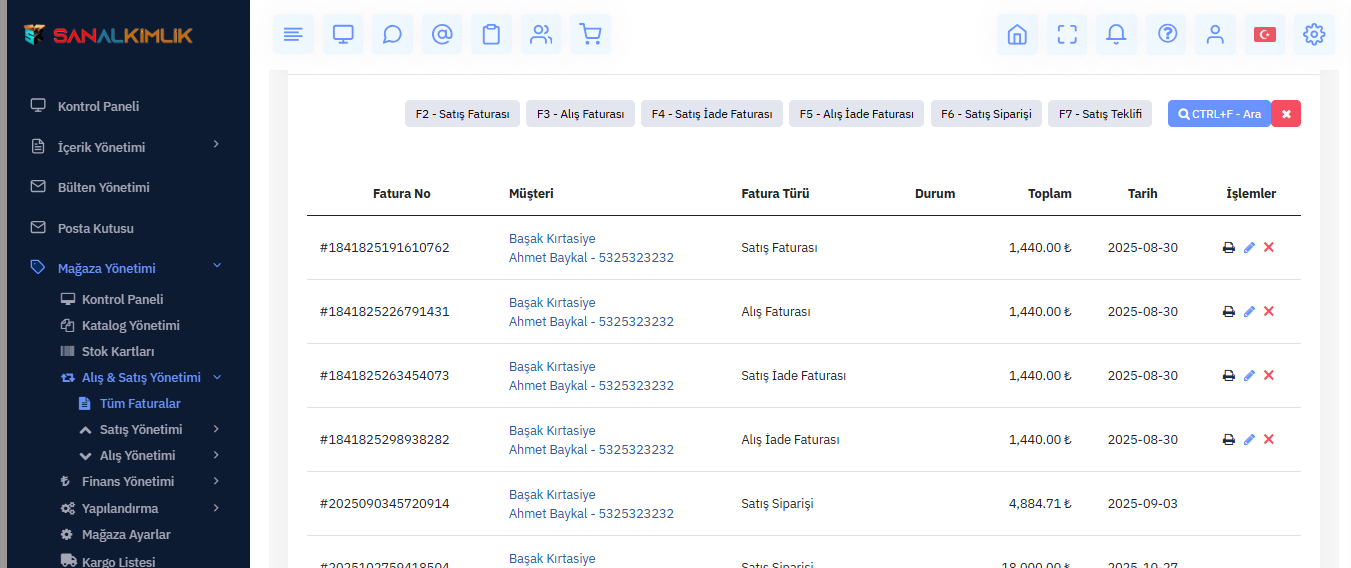
Task: Open the settings gear icon
Action: pyautogui.click(x=1313, y=34)
